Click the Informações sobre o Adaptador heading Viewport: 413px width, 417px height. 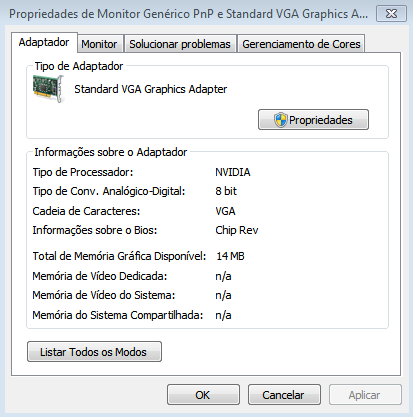click(111, 152)
